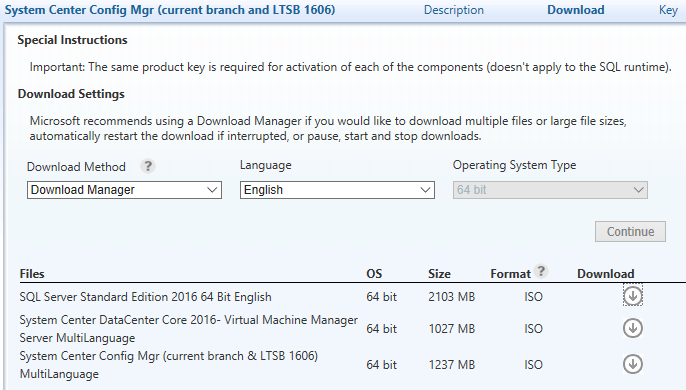
Task: Open the Download Method dropdown
Action: pos(124,190)
